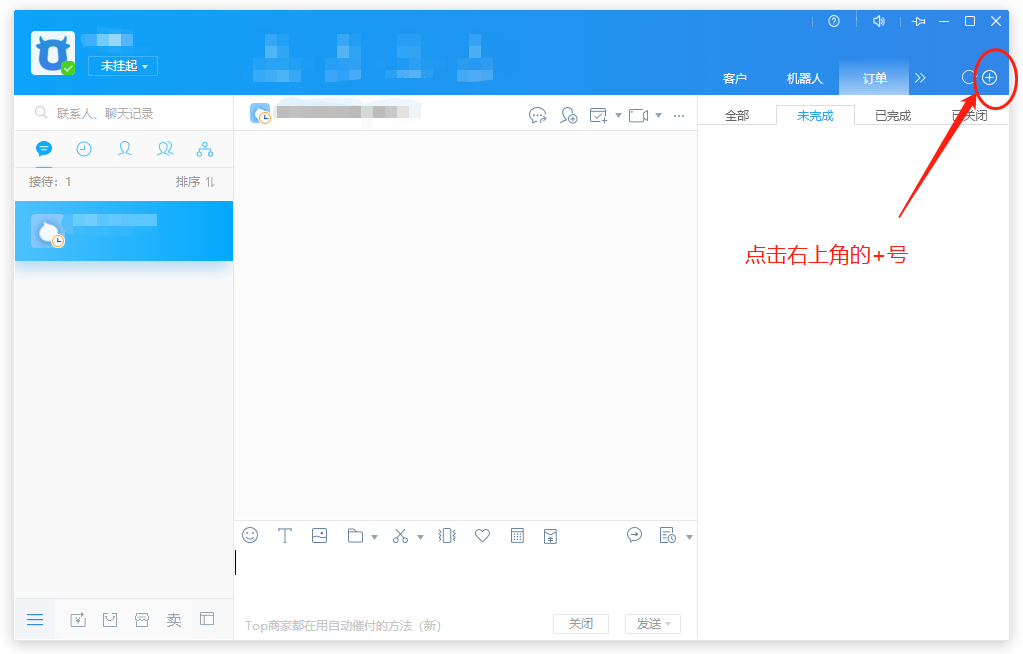Click the window shake icon
Viewport: 1023px width, 654px height.
[447, 535]
